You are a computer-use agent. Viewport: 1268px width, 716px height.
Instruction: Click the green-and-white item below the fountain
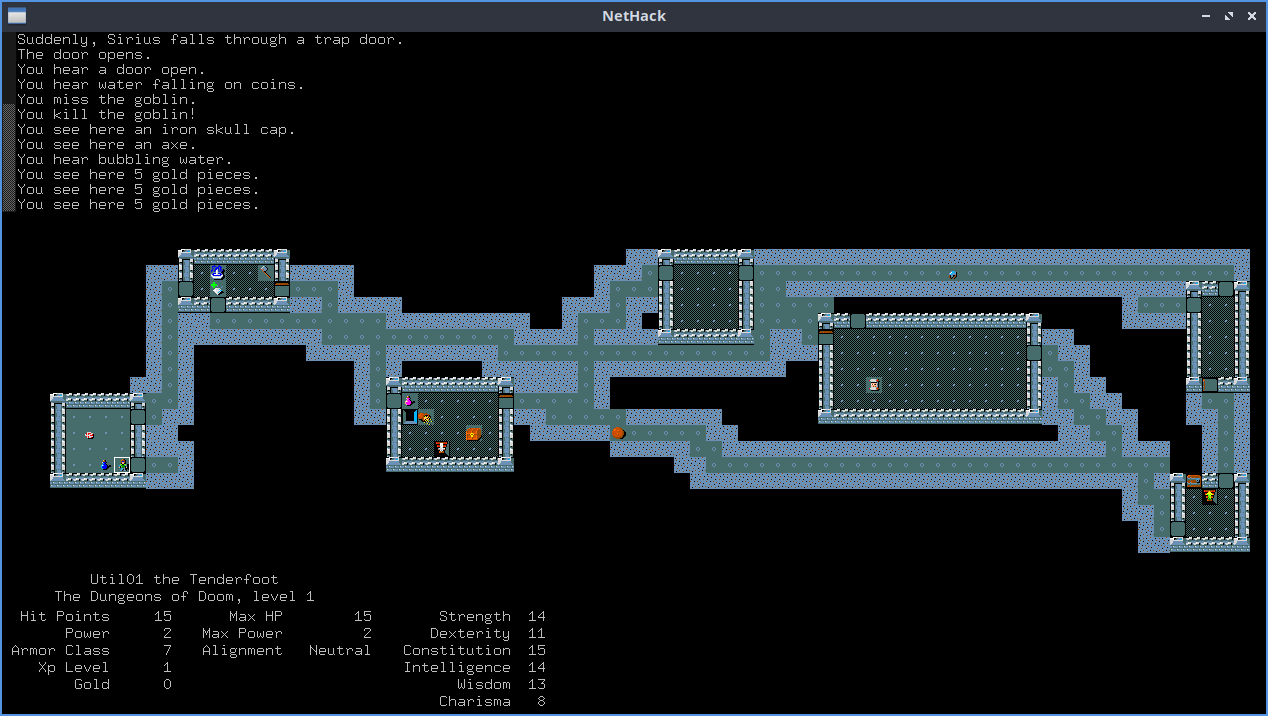(x=218, y=289)
